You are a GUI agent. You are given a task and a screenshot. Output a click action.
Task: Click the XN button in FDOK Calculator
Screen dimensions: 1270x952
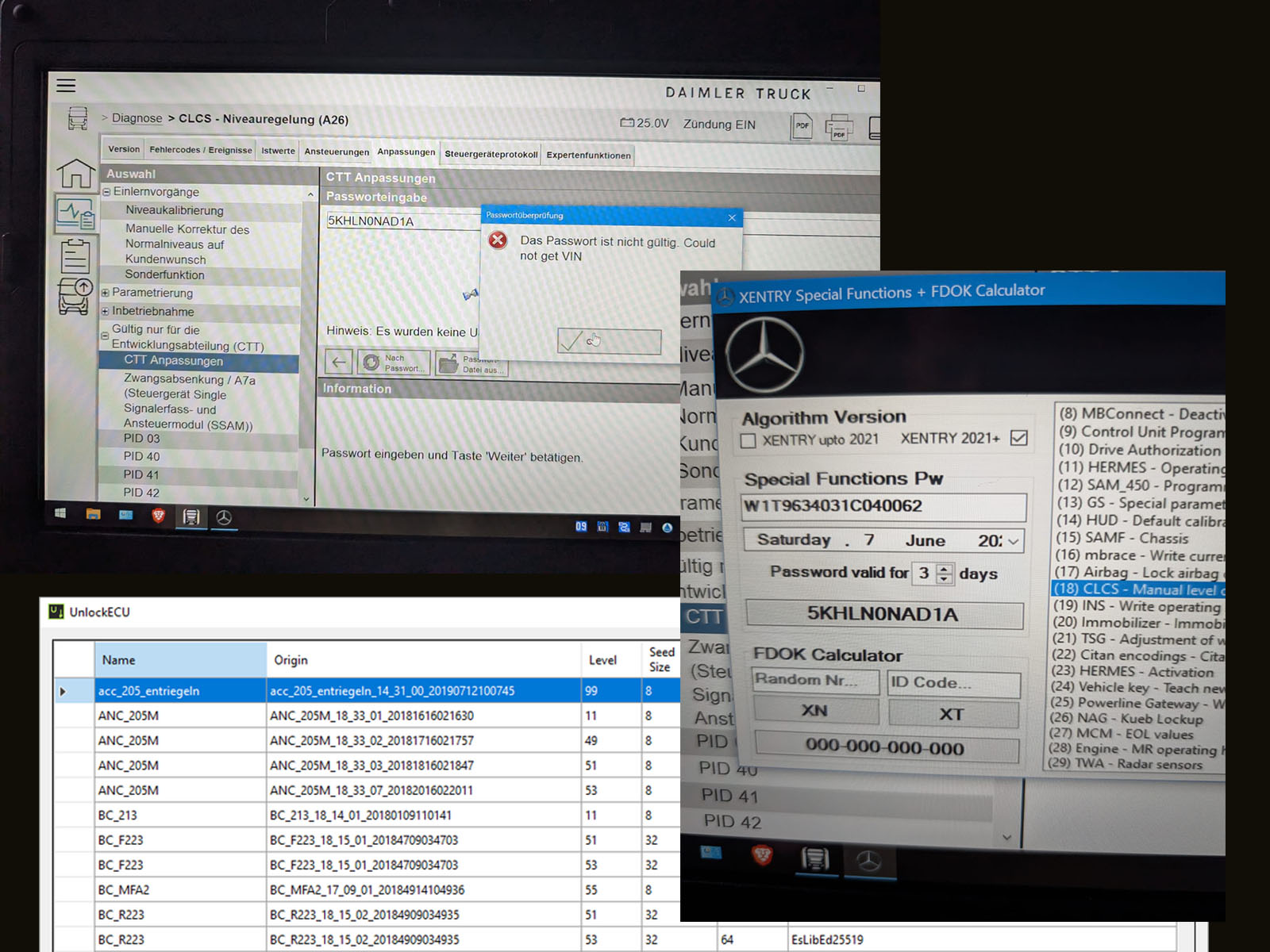pos(815,711)
